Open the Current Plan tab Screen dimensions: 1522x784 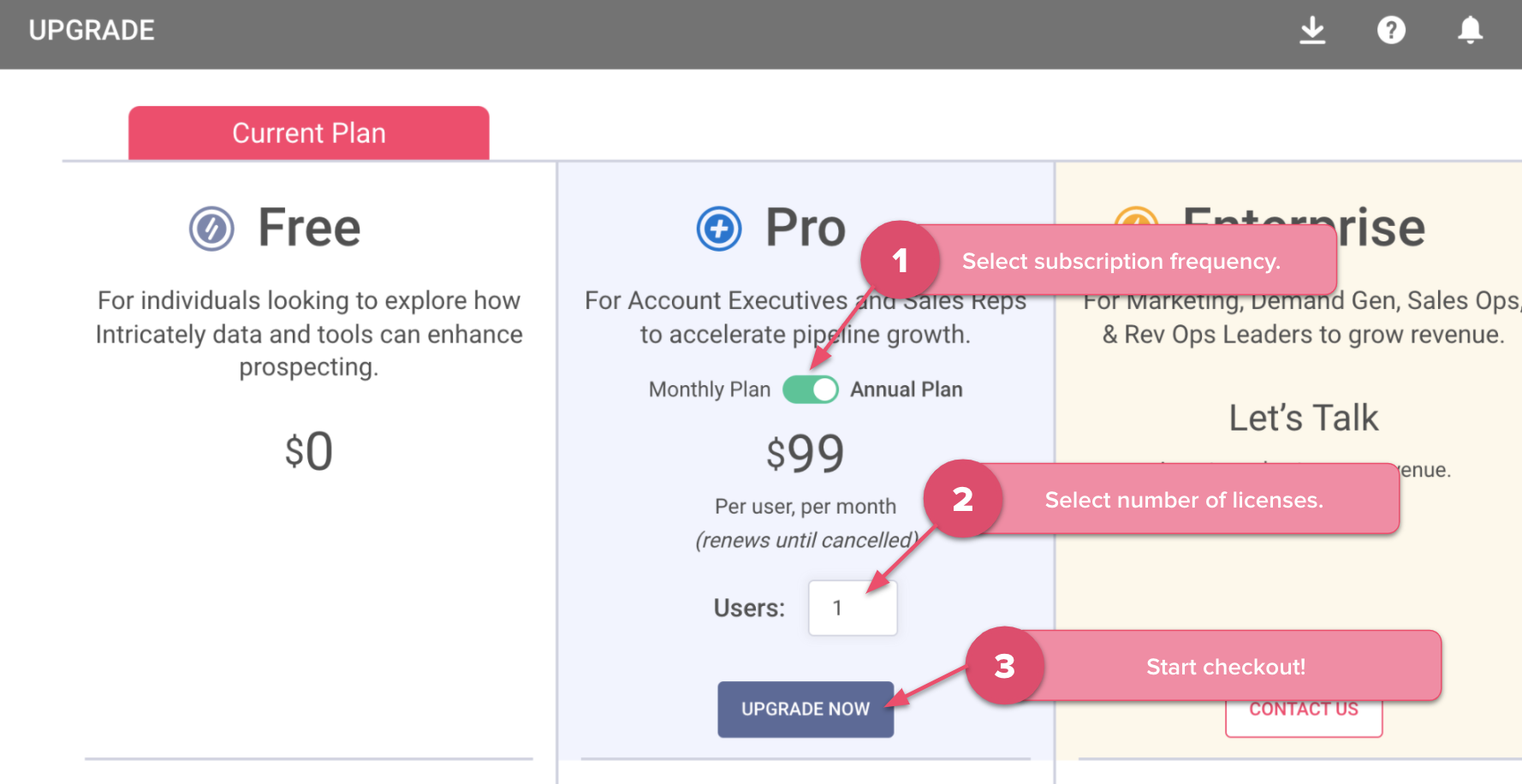(309, 134)
